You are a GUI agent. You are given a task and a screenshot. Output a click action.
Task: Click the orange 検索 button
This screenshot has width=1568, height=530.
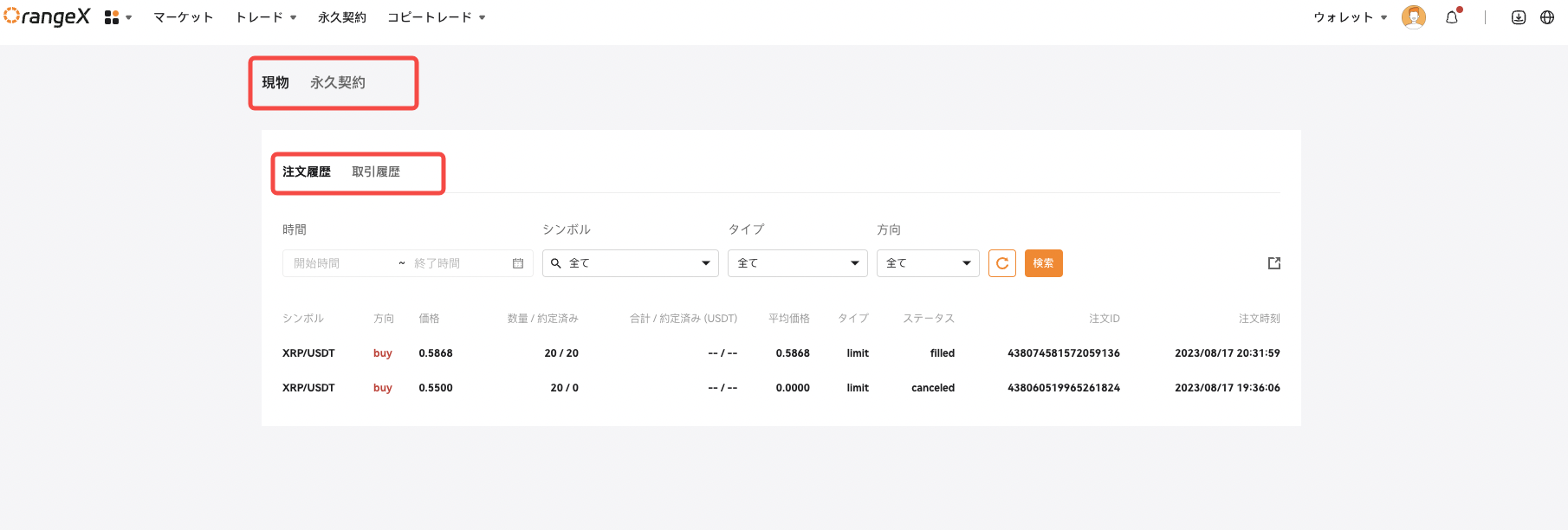[x=1043, y=263]
